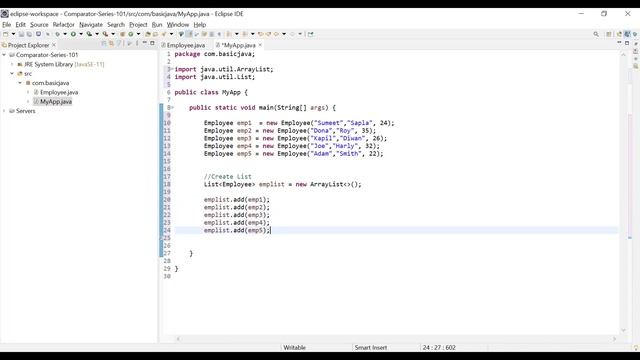Open the External Tools dropdown arrow
The height and width of the screenshot is (360, 640).
(x=113, y=34)
